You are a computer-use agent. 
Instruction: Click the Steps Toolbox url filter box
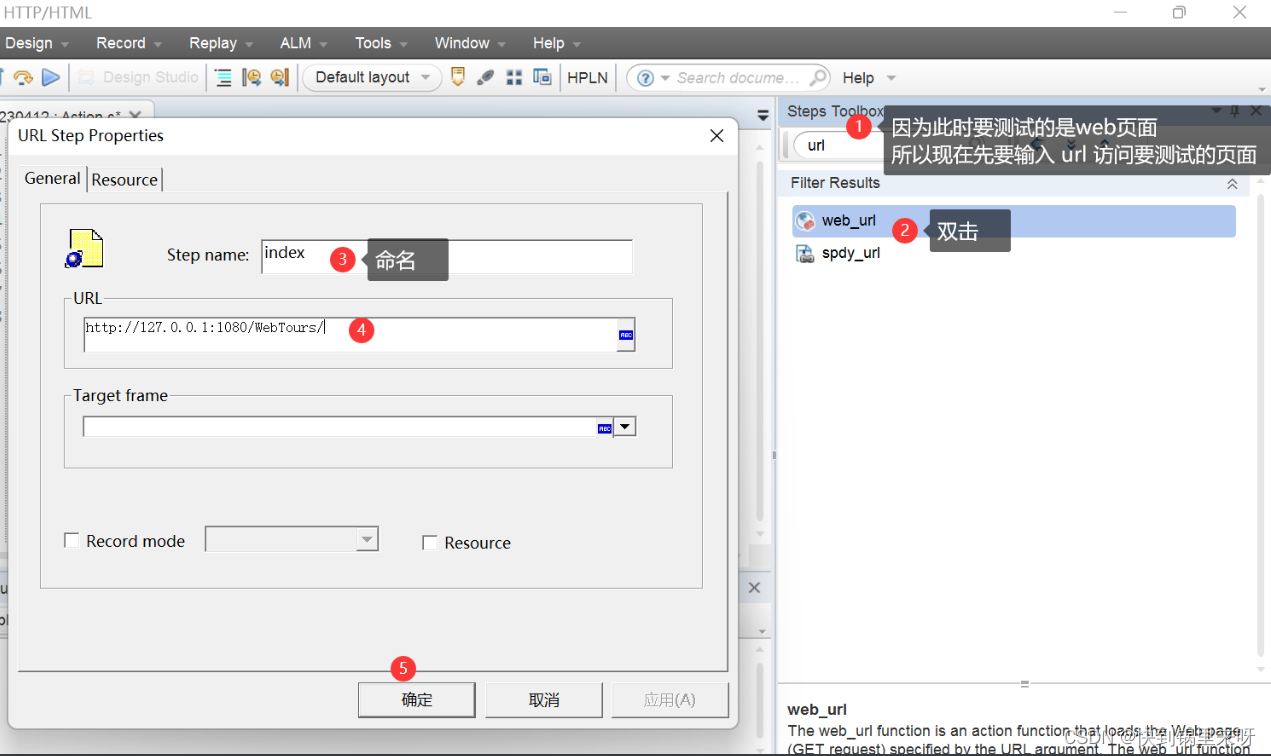coord(838,145)
